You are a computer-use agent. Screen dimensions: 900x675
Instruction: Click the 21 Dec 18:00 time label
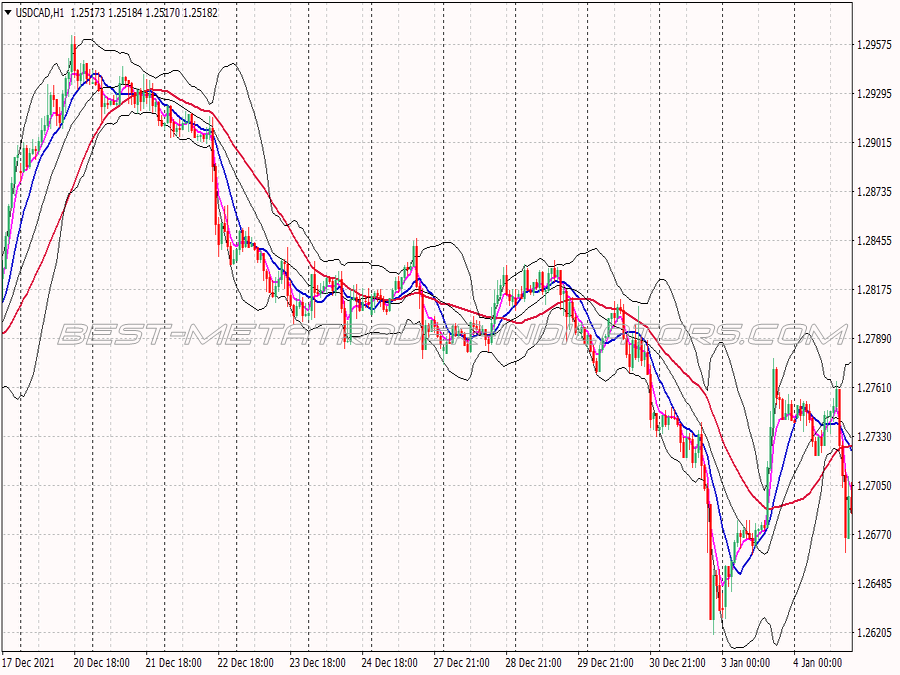click(173, 663)
